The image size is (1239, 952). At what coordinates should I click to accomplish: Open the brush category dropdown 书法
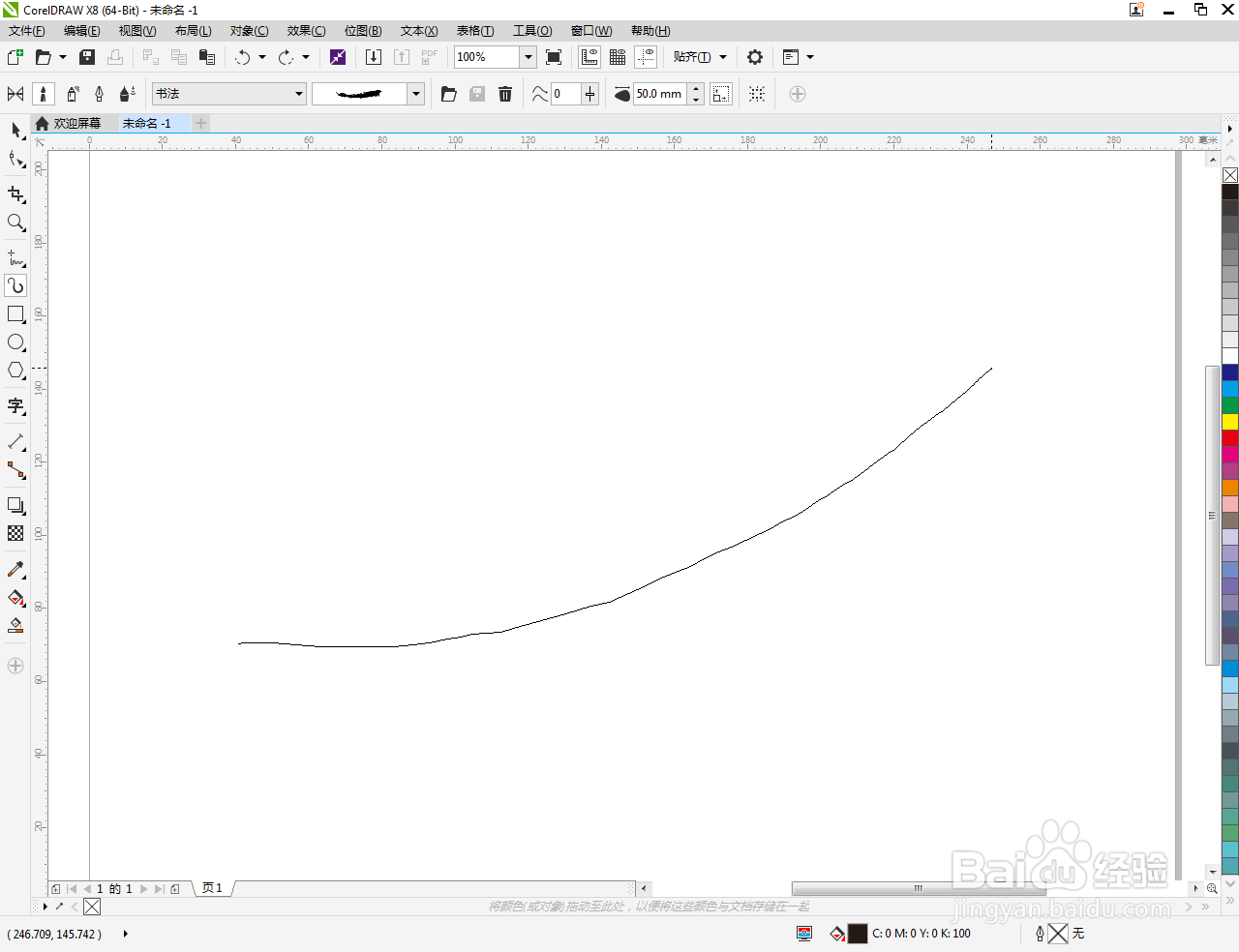229,94
